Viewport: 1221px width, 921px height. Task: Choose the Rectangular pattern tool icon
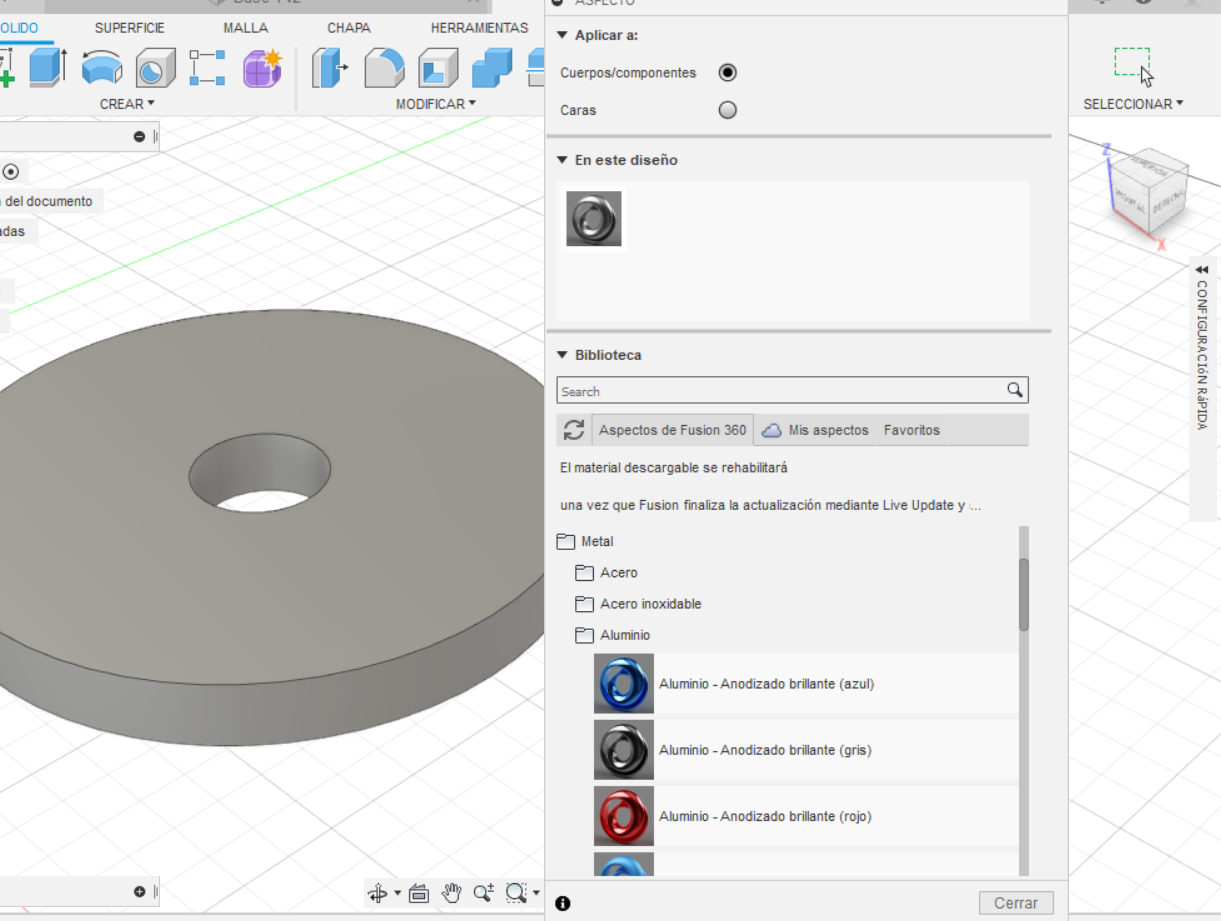coord(207,68)
